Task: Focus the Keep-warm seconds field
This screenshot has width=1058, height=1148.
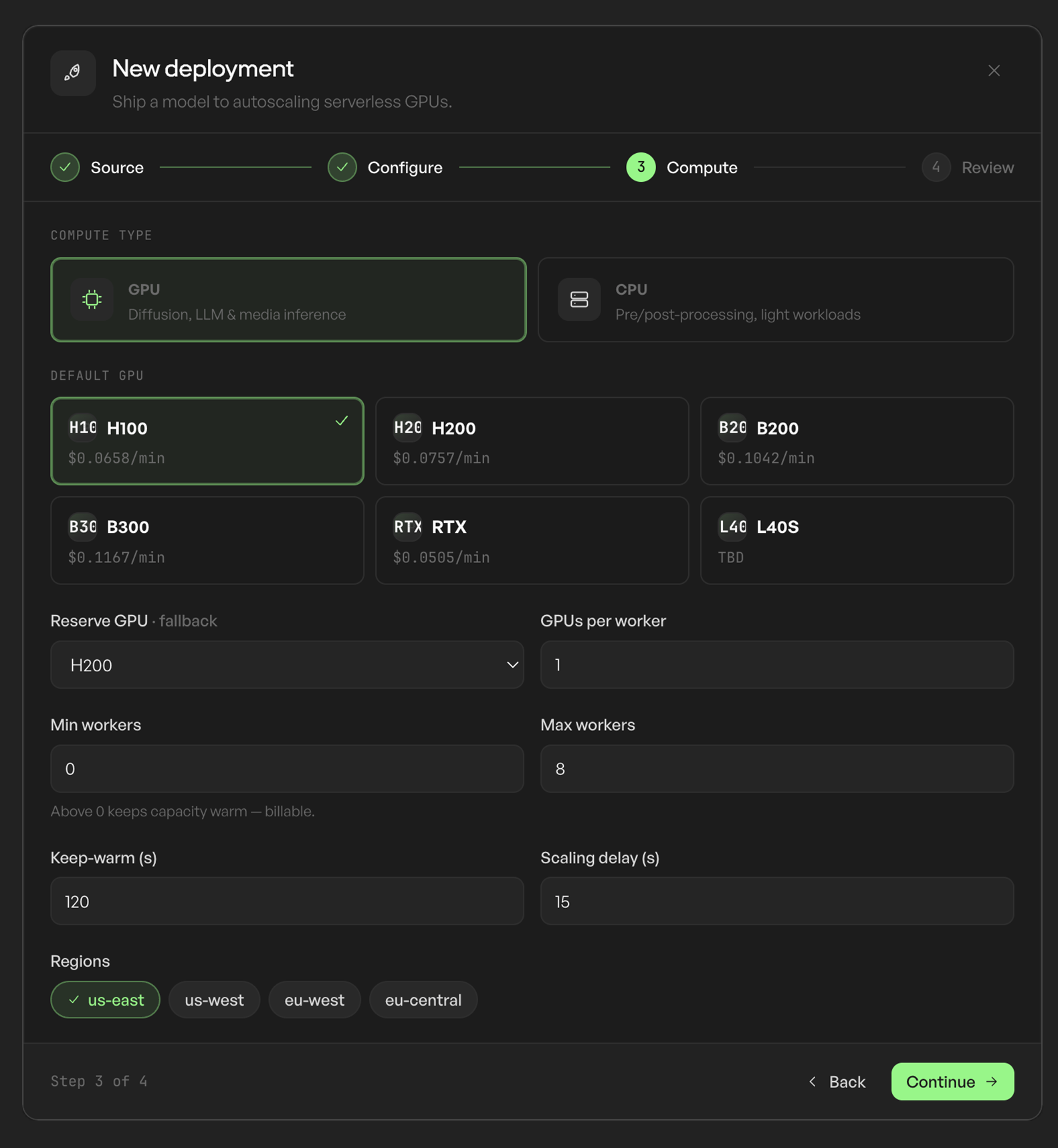Action: pos(288,901)
